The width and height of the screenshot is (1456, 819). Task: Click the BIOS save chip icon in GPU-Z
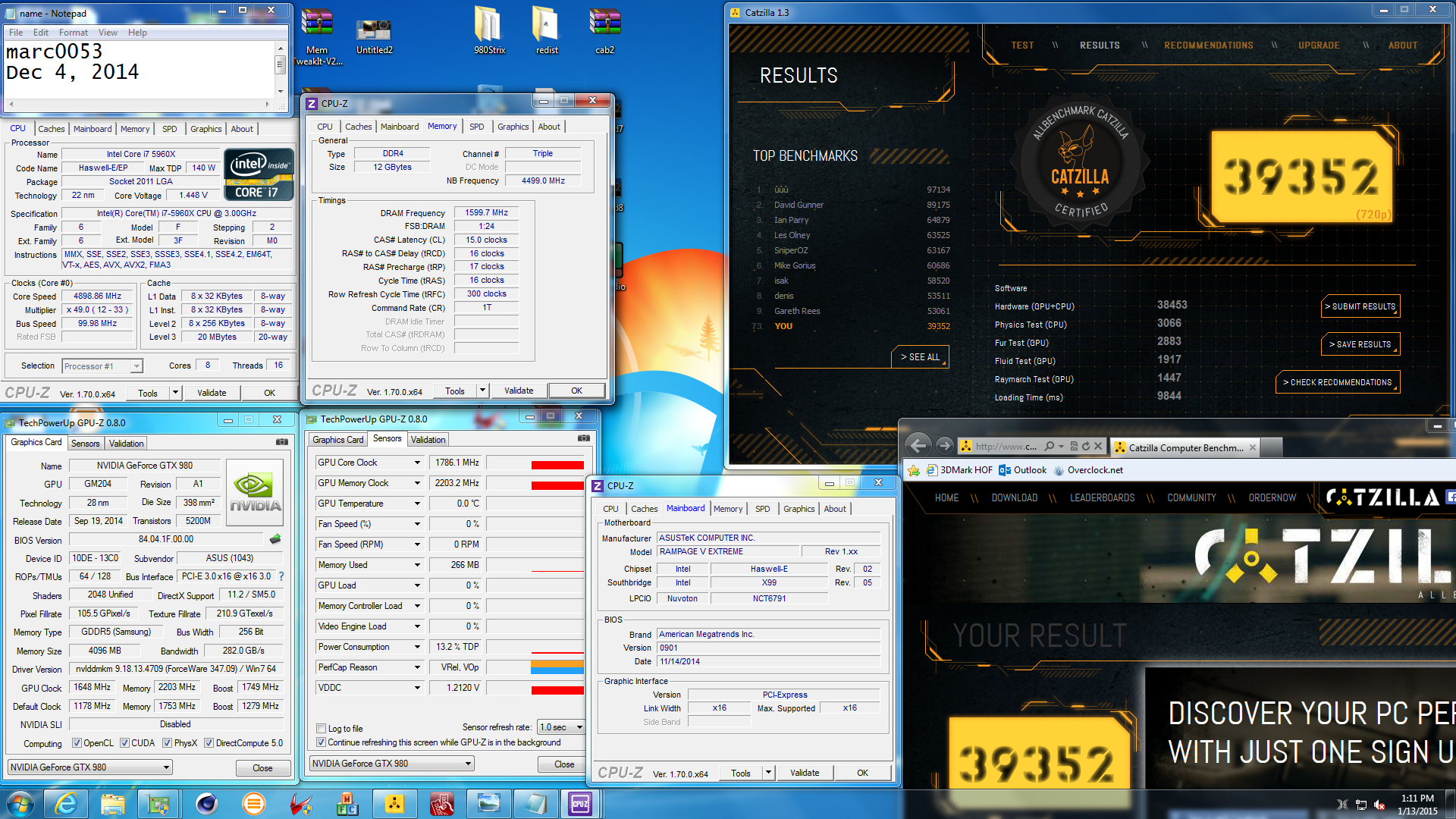pos(275,539)
